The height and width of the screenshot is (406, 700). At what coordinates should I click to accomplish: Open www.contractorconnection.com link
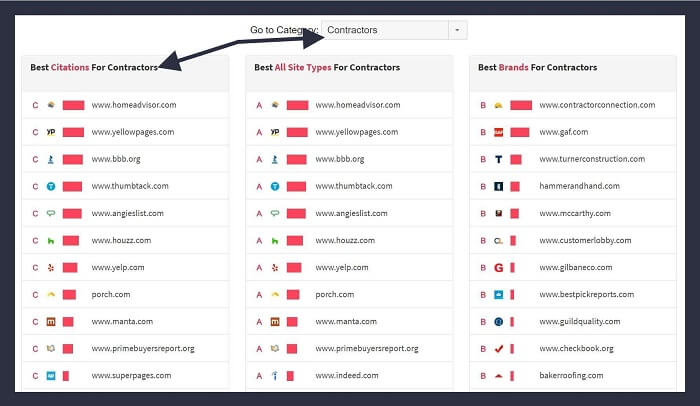597,105
